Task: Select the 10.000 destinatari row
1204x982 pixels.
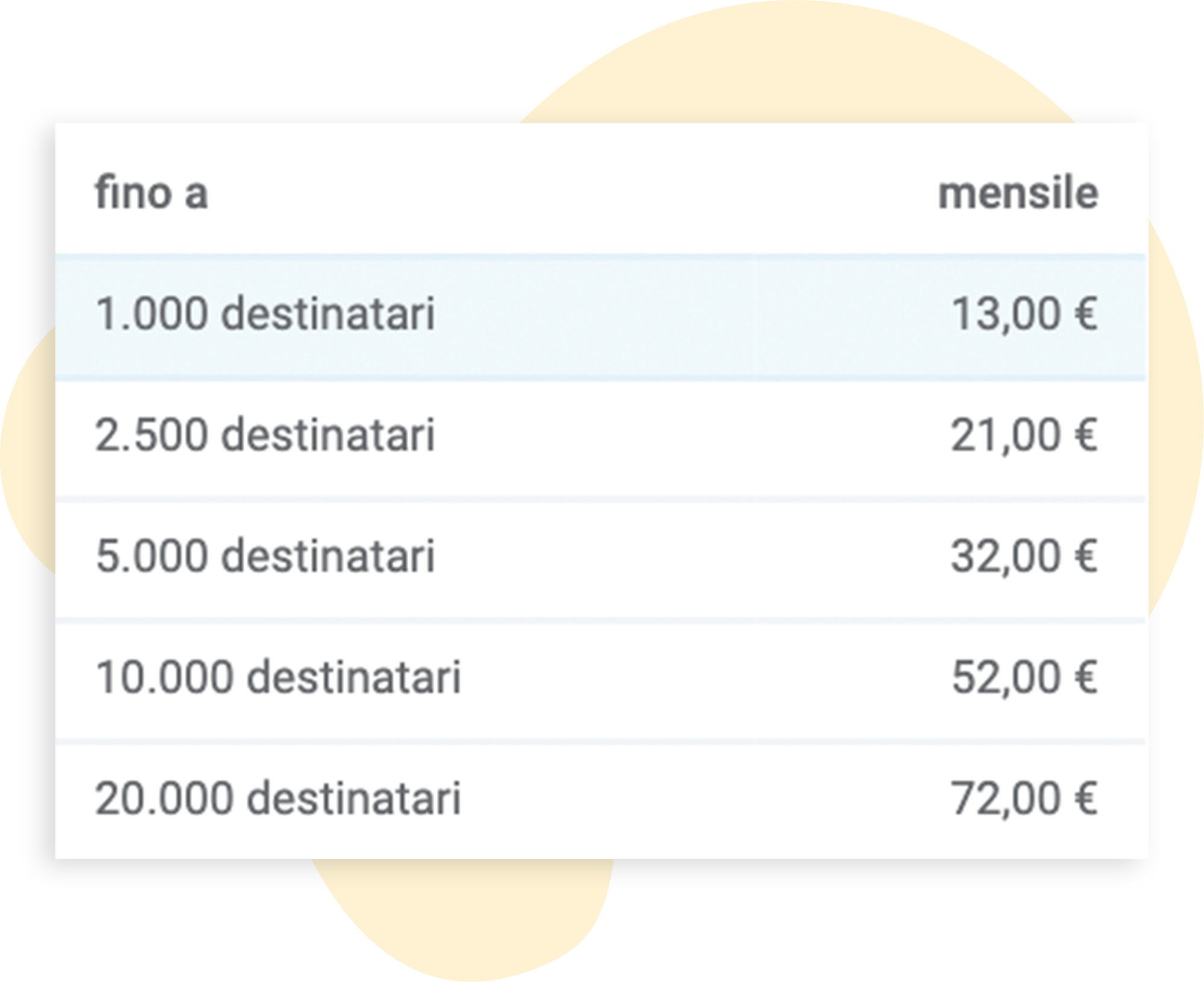Action: [600, 681]
